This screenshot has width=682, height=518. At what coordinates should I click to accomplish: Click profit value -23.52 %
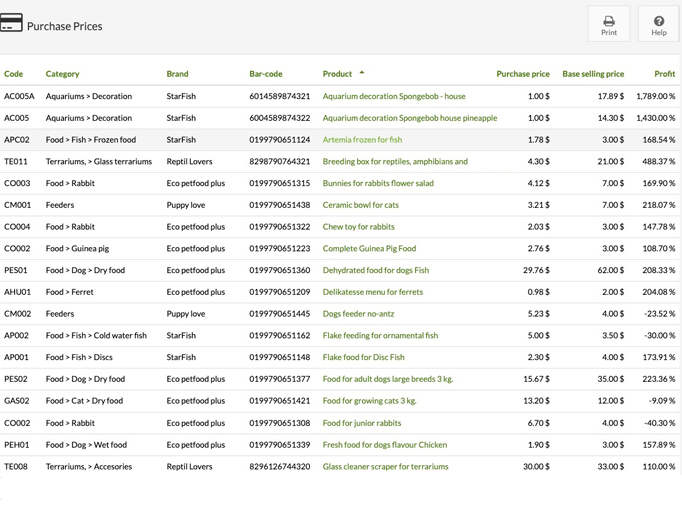tap(659, 314)
